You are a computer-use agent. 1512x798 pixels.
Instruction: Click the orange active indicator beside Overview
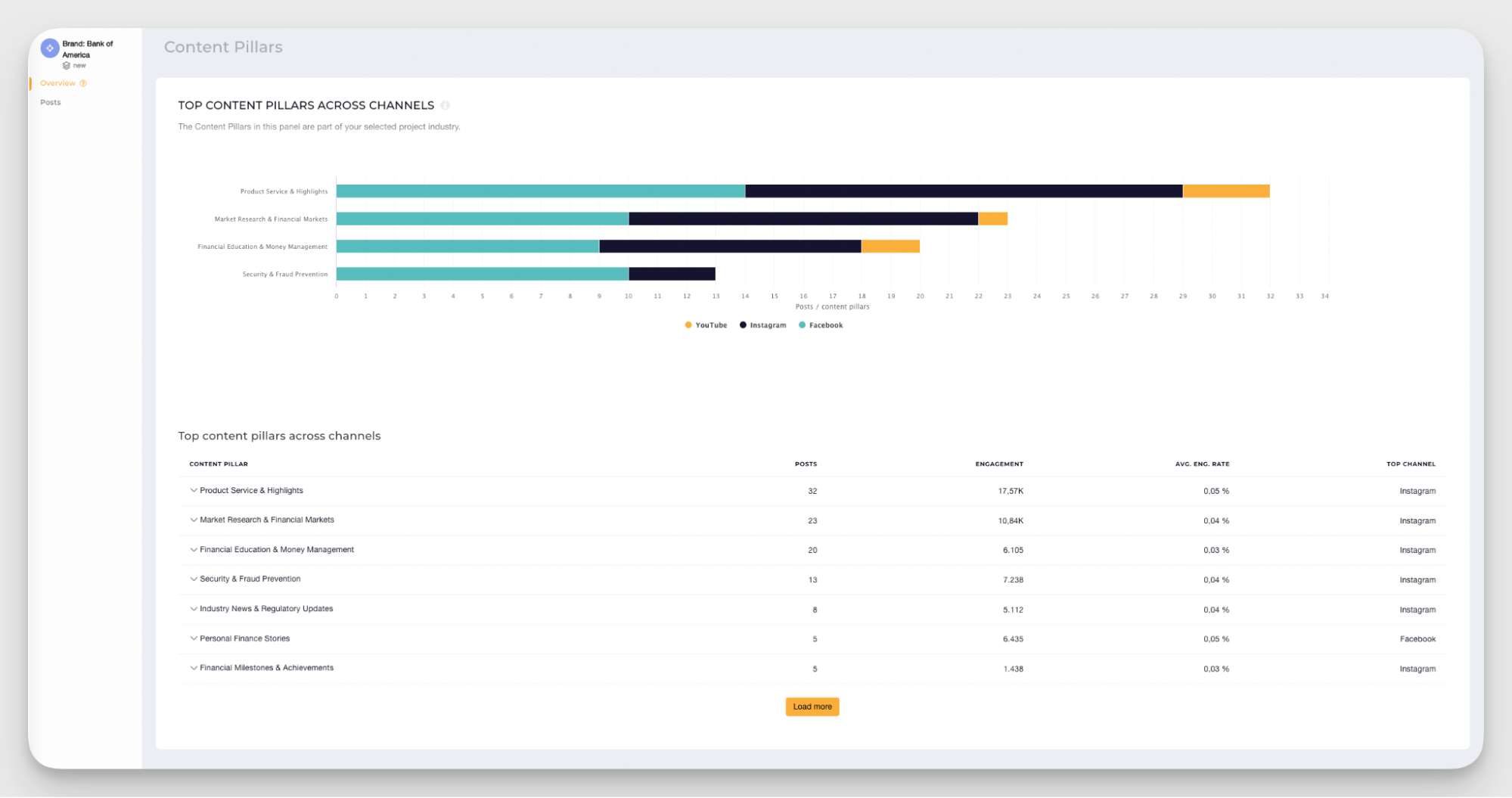31,83
